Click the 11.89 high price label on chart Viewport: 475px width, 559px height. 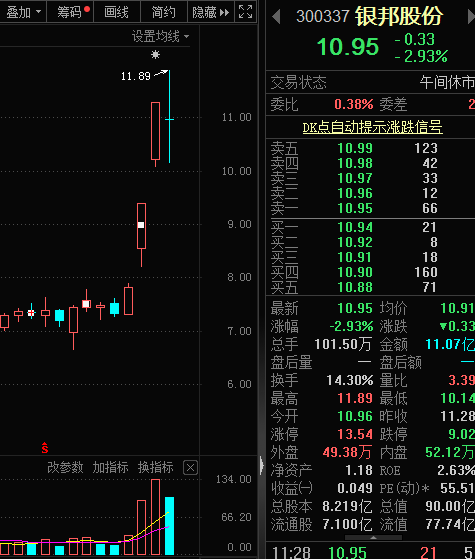tap(136, 76)
